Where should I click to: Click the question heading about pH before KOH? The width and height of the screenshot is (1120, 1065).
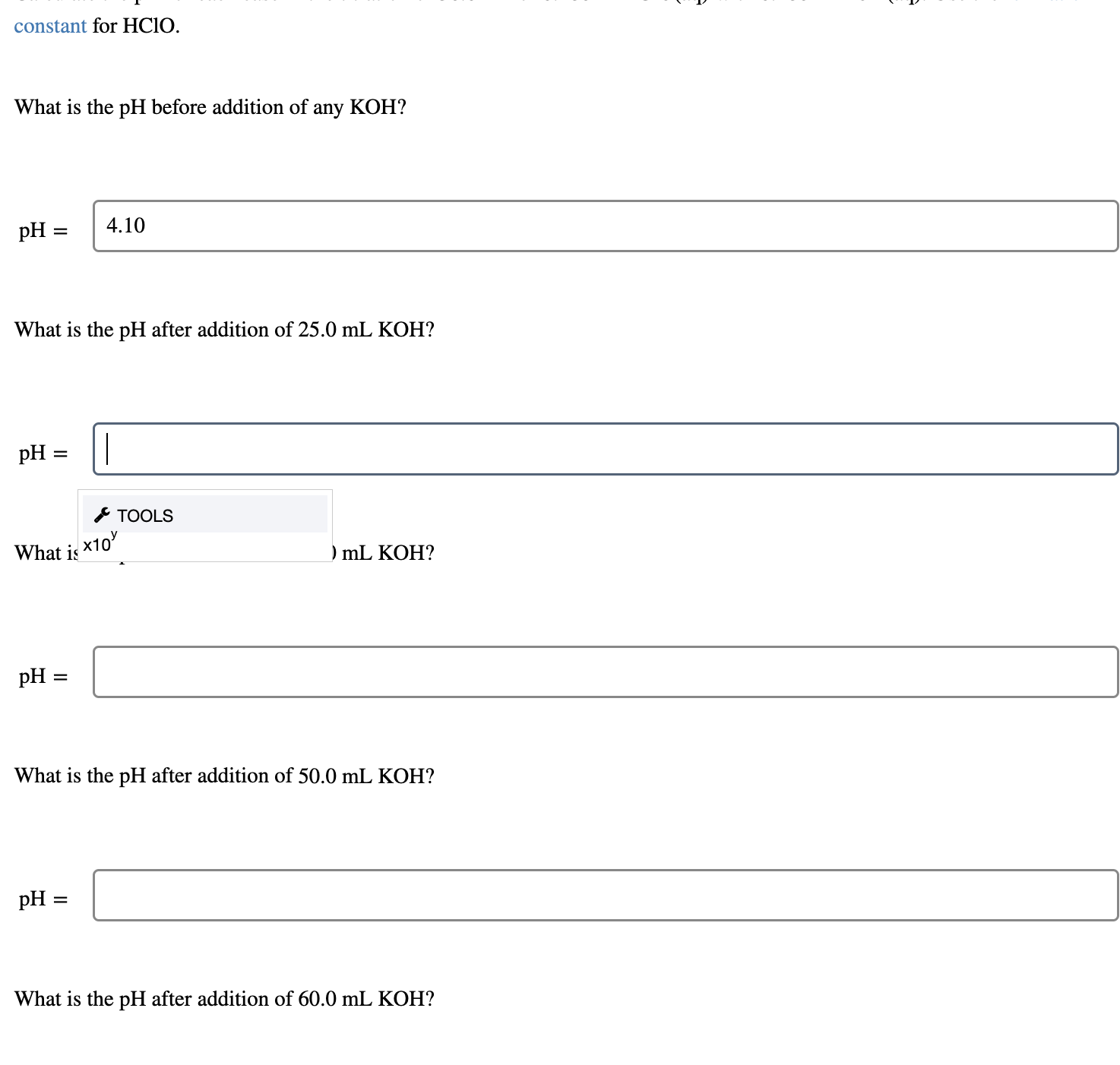coord(210,107)
